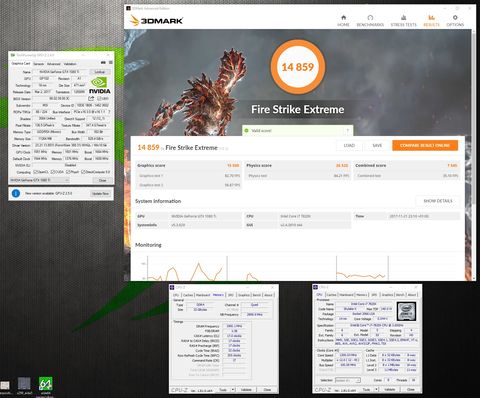The image size is (480, 398).
Task: Click COMPARE RESULT ONLINE button
Action: click(x=425, y=145)
